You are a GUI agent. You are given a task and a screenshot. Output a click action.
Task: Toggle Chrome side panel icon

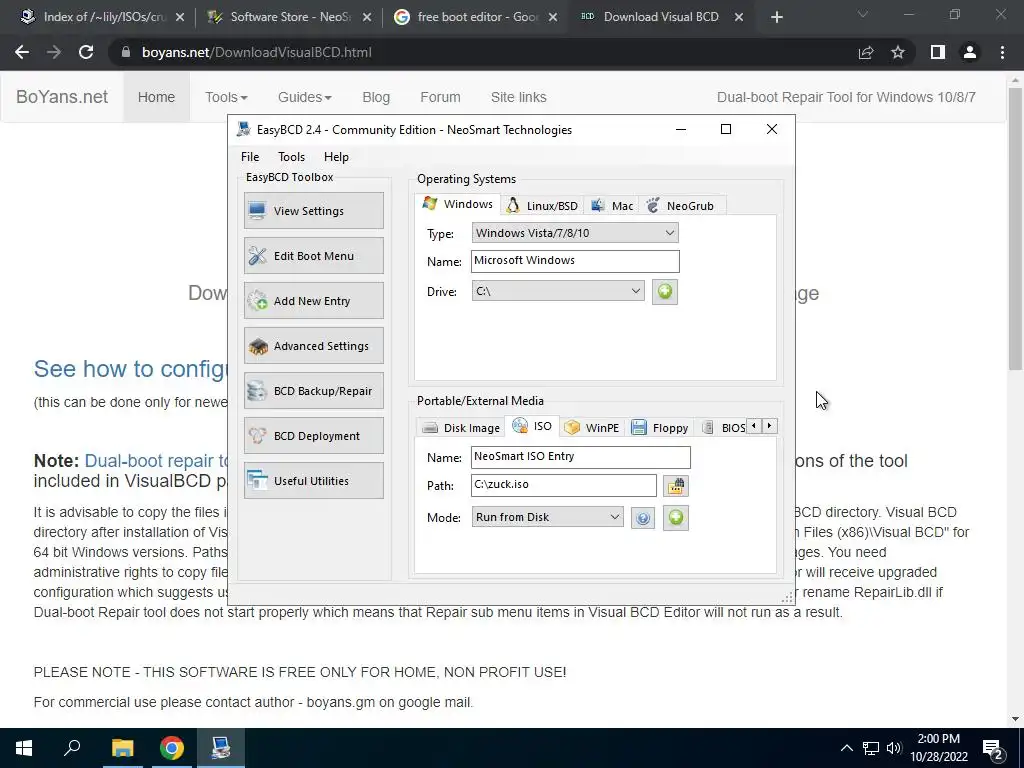point(938,52)
